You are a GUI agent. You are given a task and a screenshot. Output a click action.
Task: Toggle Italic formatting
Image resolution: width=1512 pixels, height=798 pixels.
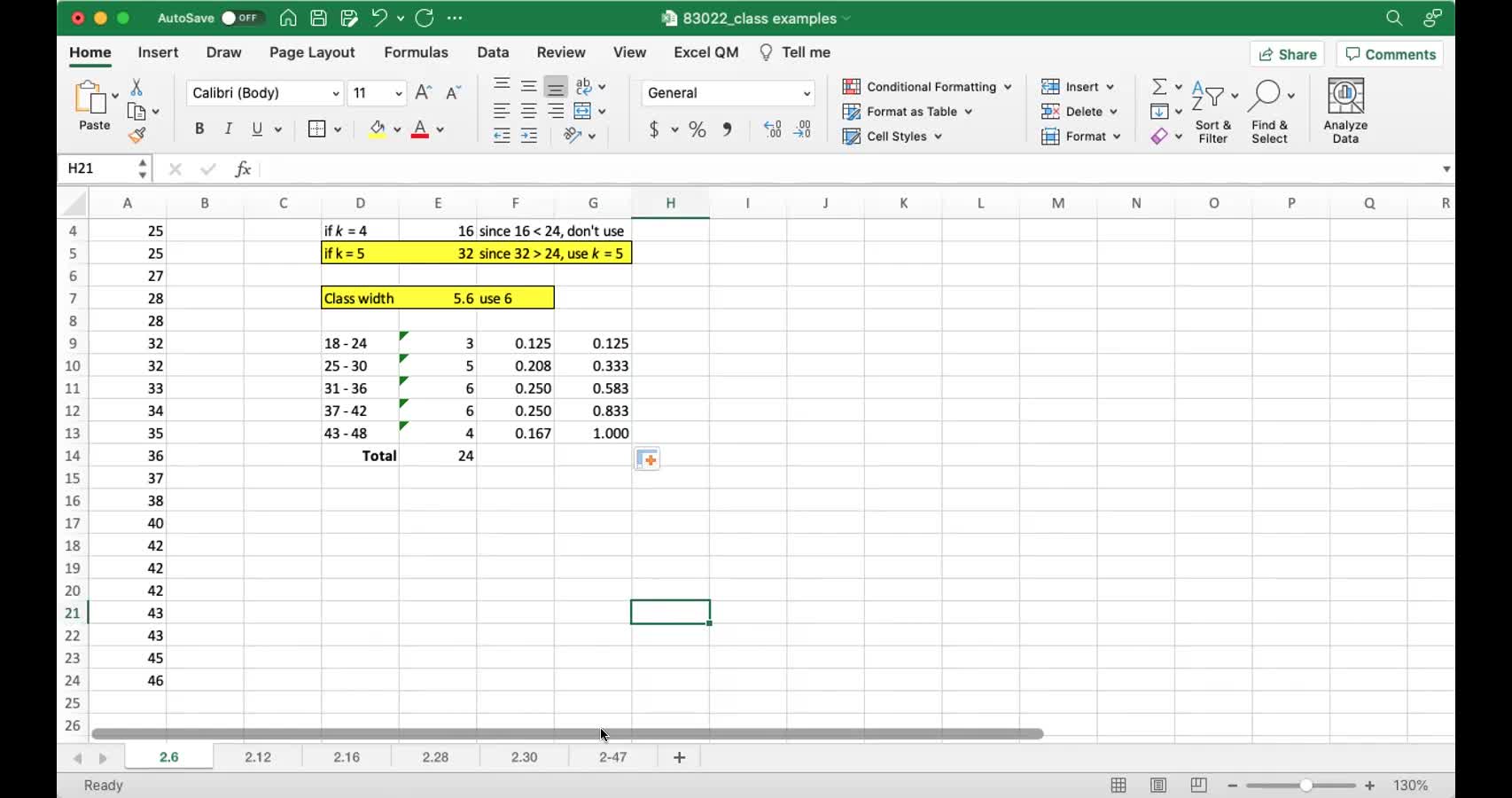click(229, 129)
